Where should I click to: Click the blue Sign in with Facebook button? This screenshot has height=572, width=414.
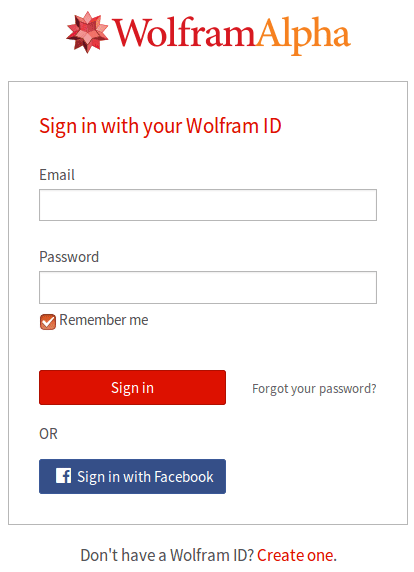tap(132, 476)
